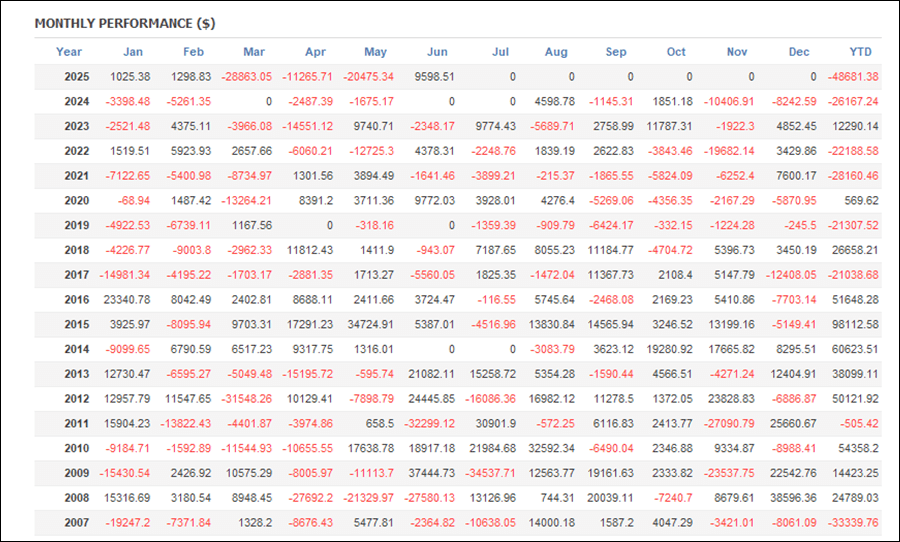This screenshot has height=542, width=900.
Task: Select 2015 YTD value 98112.58
Action: pyautogui.click(x=855, y=324)
